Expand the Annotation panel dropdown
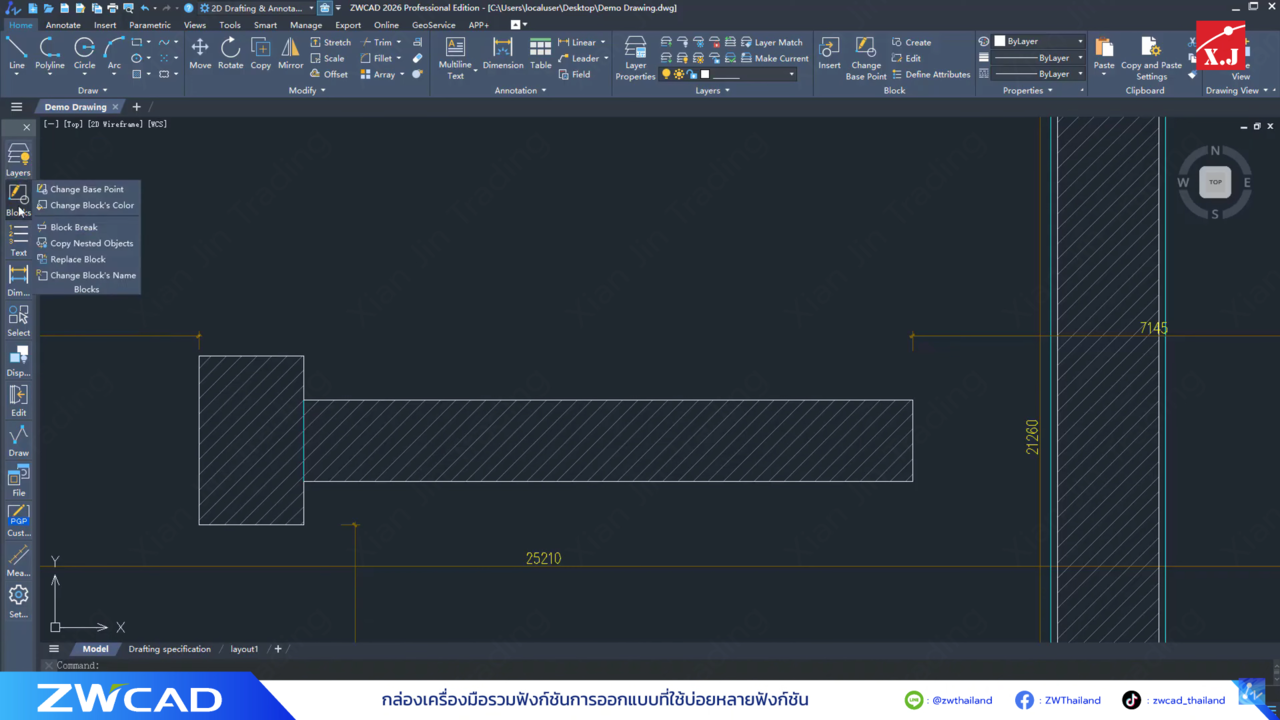Image resolution: width=1280 pixels, height=720 pixels. (x=520, y=90)
